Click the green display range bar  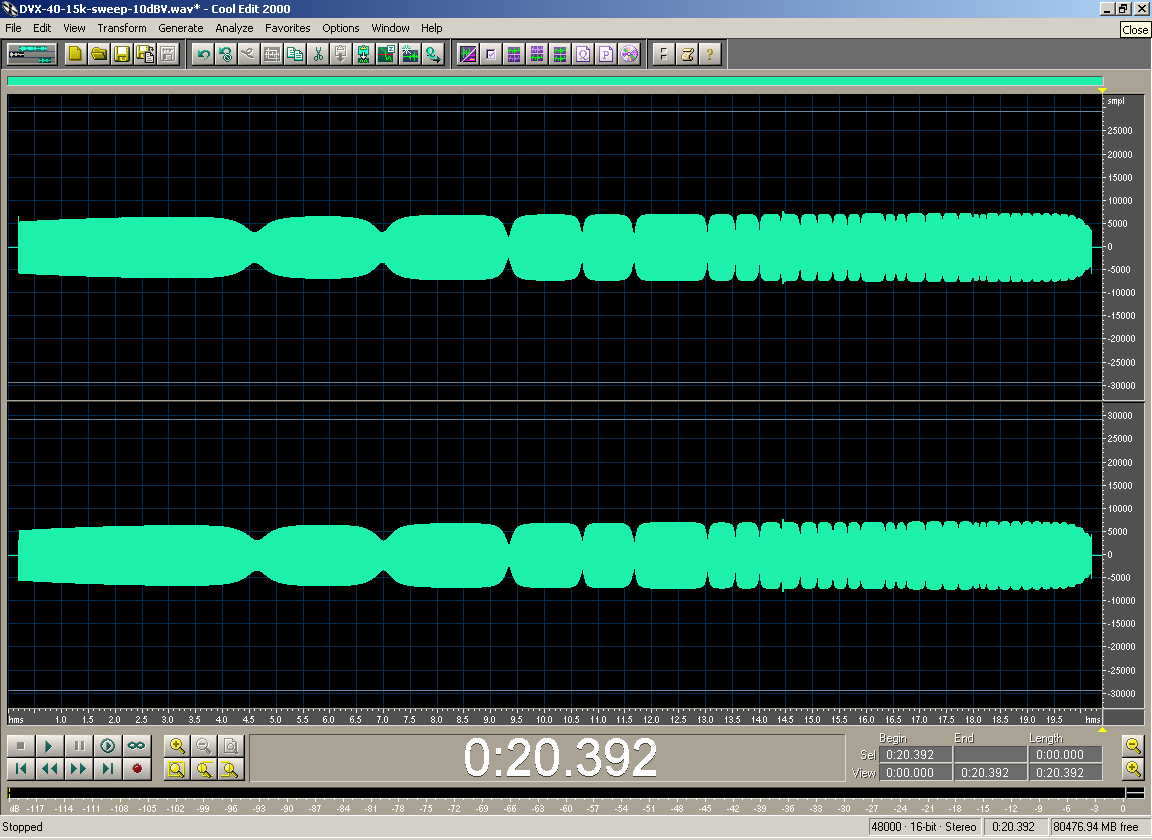pos(555,81)
